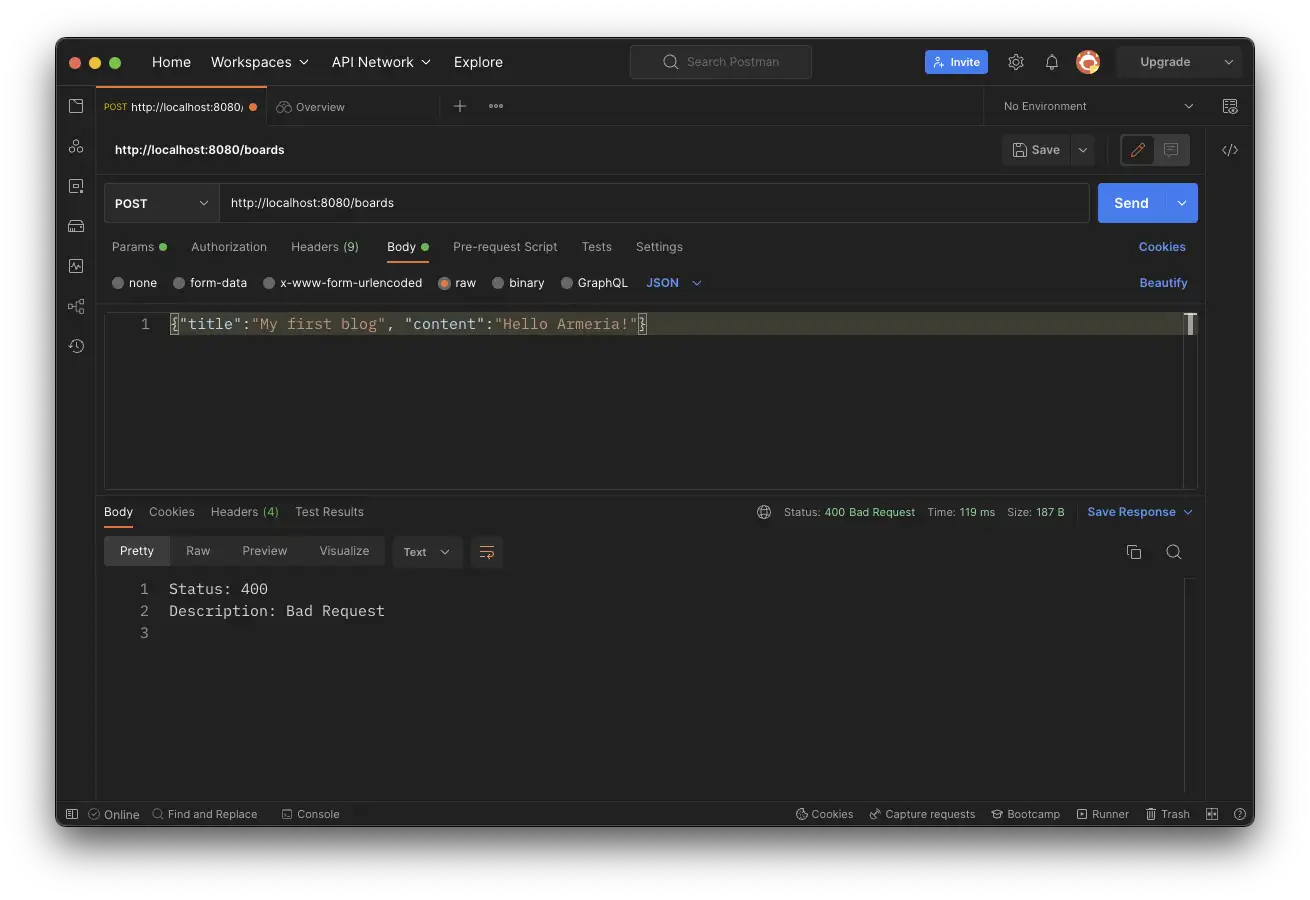The width and height of the screenshot is (1310, 900).
Task: Open the settings gear icon
Action: click(x=1016, y=62)
